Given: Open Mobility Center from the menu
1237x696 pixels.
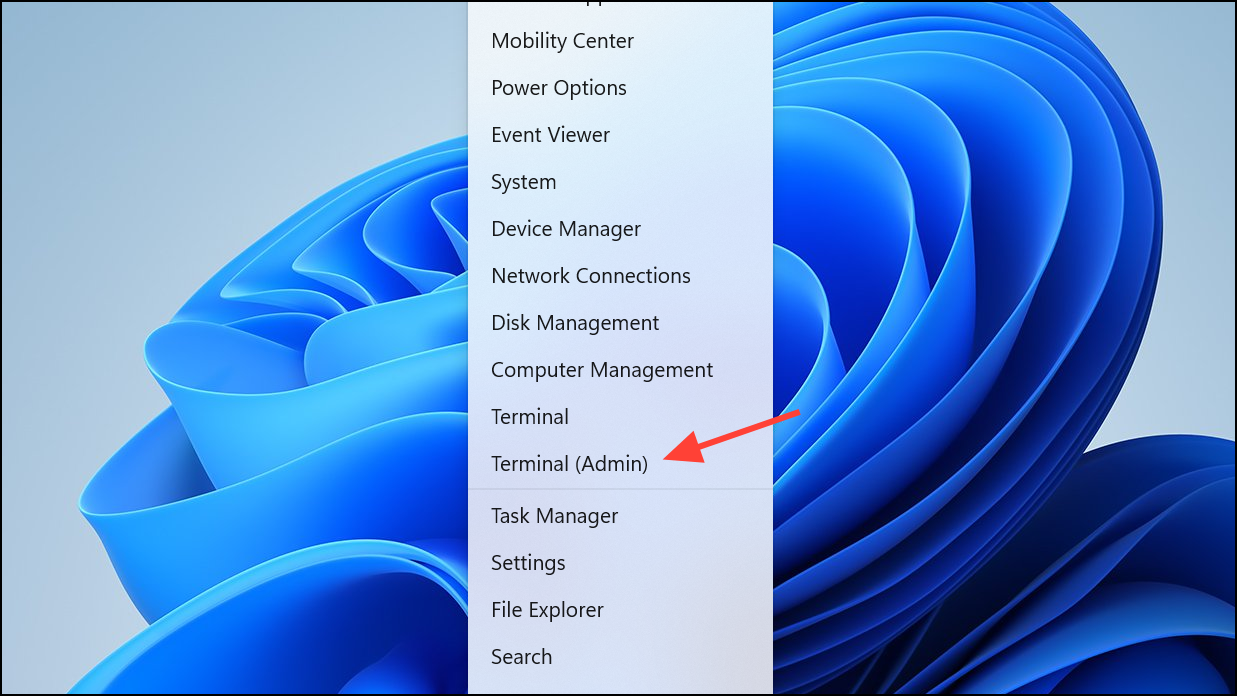Looking at the screenshot, I should (x=620, y=41).
